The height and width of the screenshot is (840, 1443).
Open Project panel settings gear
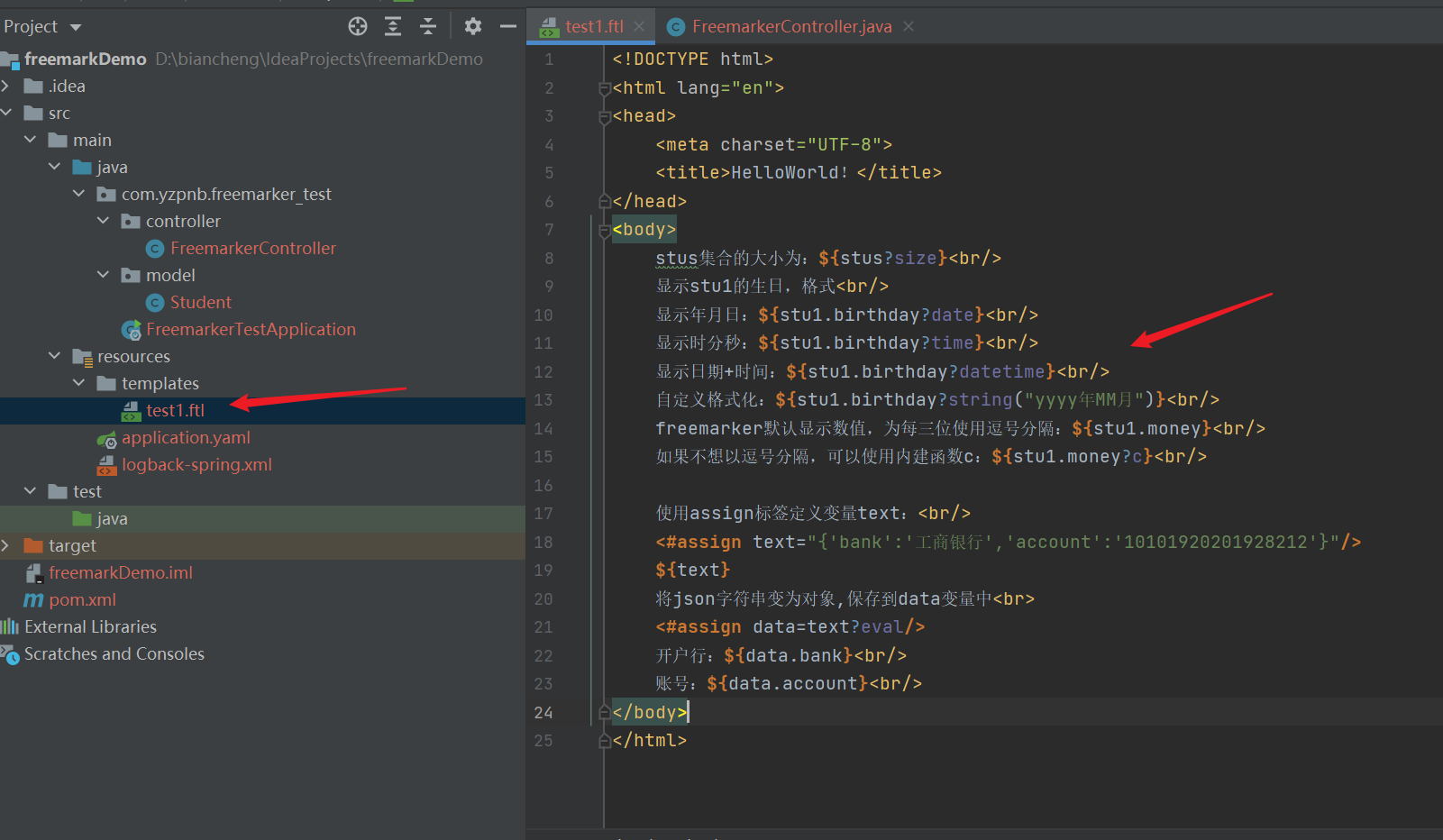pyautogui.click(x=473, y=26)
